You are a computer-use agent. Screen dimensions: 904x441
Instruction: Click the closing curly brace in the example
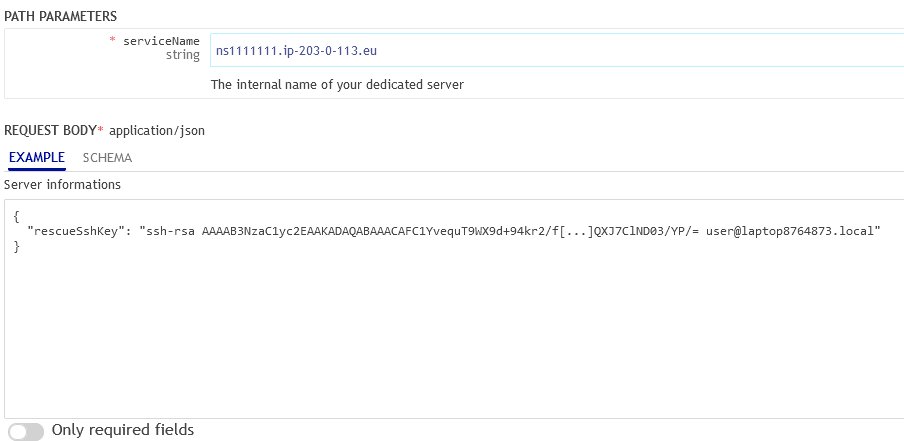tap(17, 246)
